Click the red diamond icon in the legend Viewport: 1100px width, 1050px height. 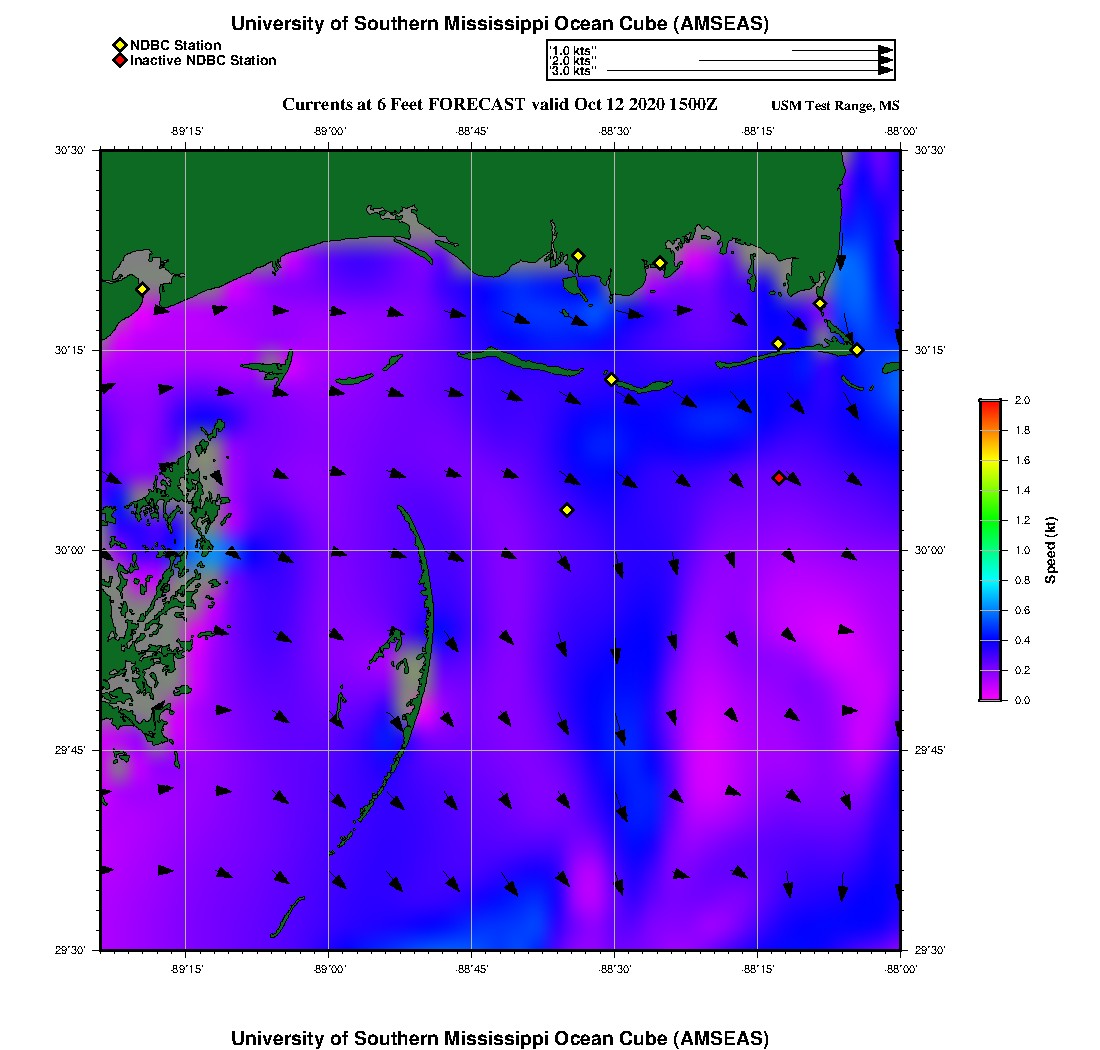[119, 61]
